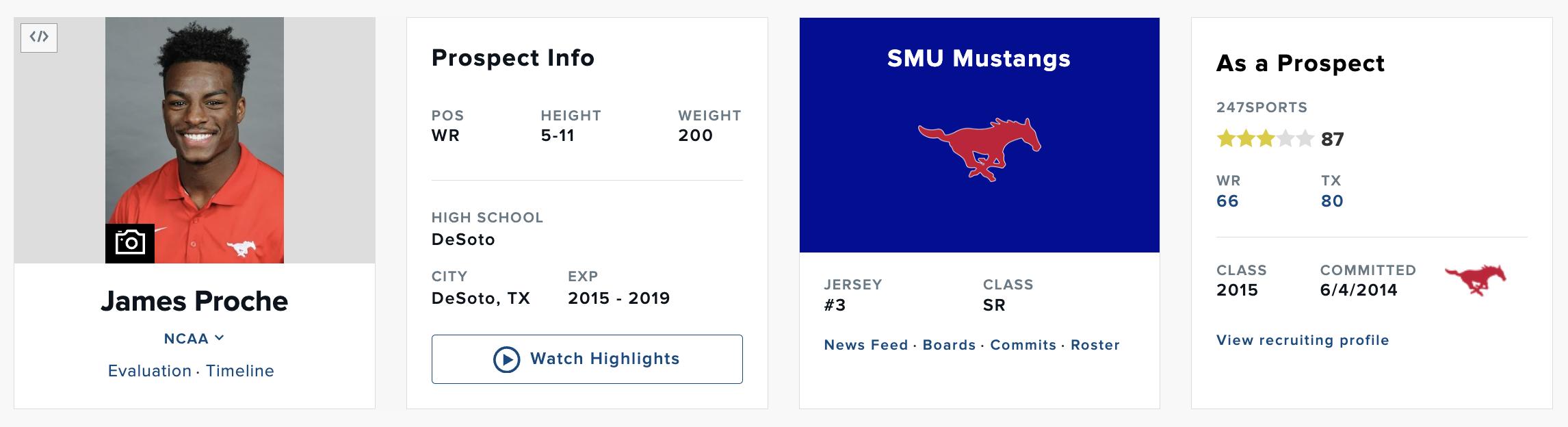The height and width of the screenshot is (427, 1568).
Task: Click the play icon beside Watch Highlights
Action: click(x=506, y=359)
